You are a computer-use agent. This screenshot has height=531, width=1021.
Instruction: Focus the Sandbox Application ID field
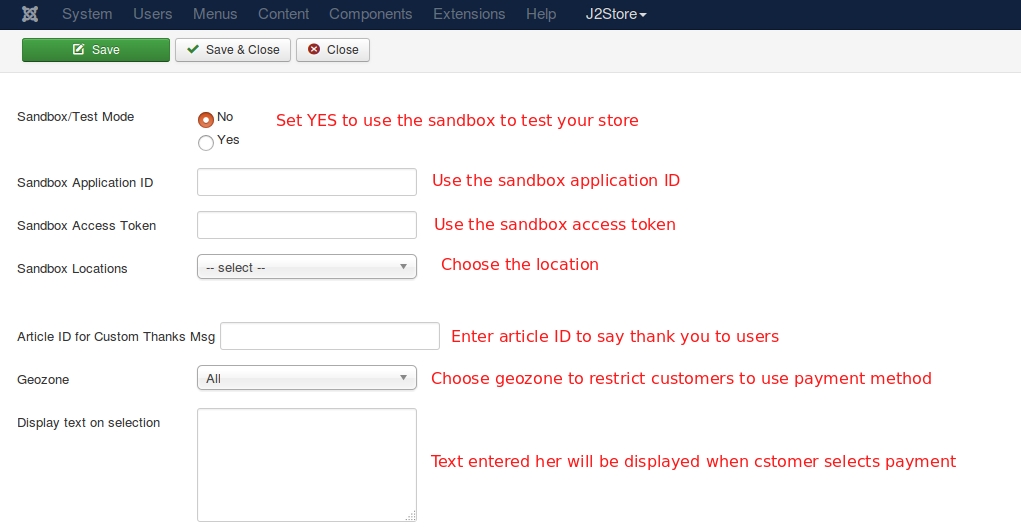click(x=307, y=182)
